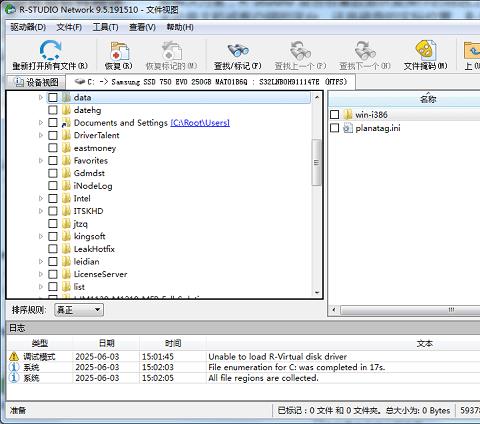Expand the data folder node
Viewport: 480px width, 424px height.
[x=41, y=97]
